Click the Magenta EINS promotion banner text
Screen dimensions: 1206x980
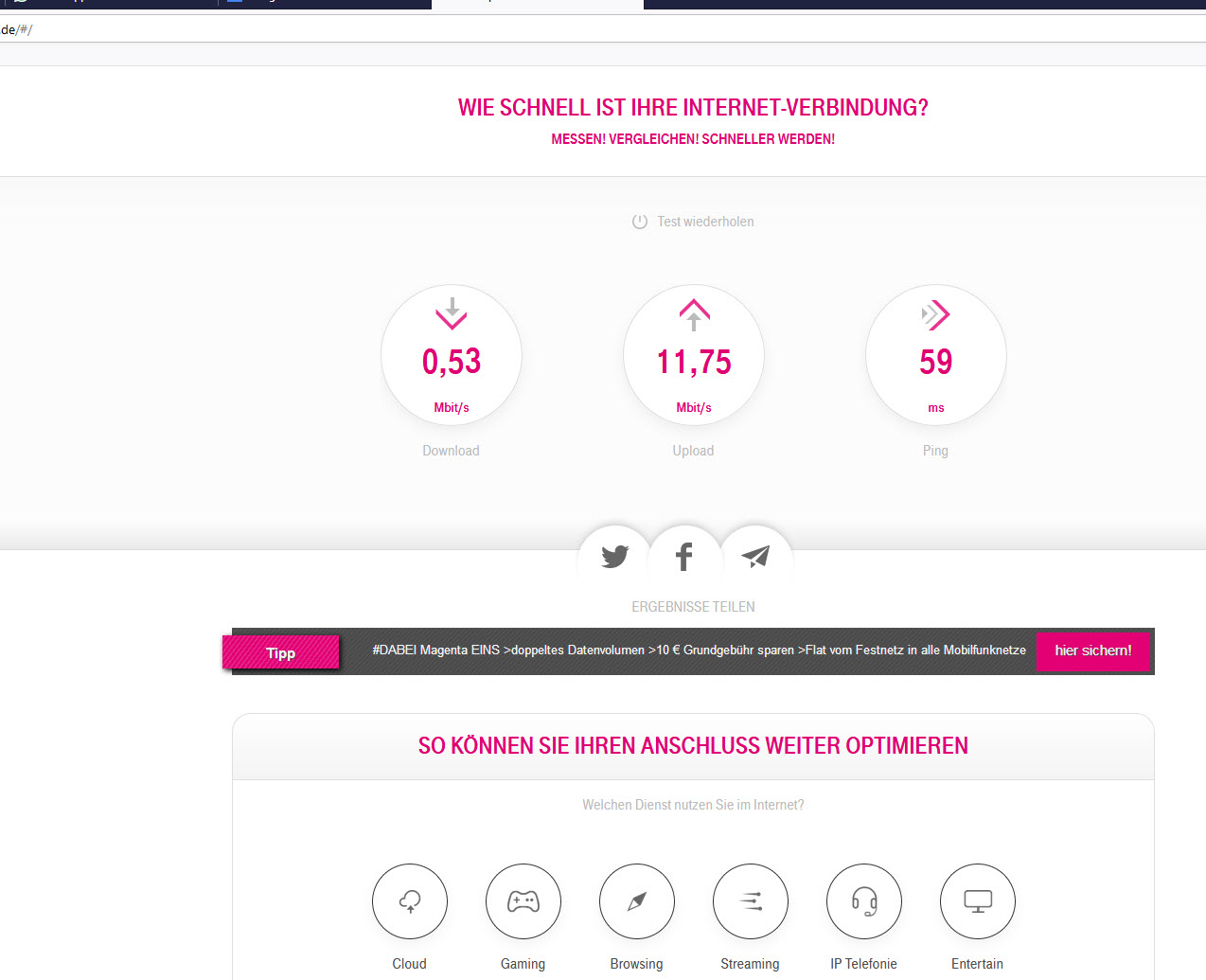699,650
